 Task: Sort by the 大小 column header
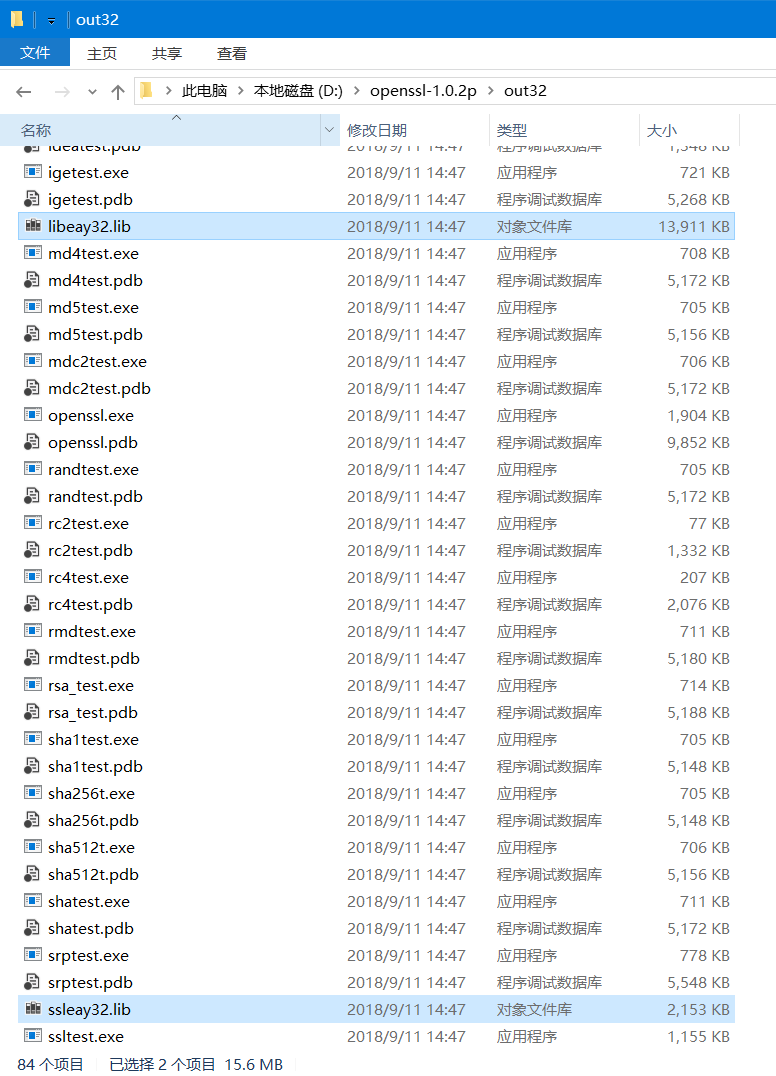[x=690, y=130]
